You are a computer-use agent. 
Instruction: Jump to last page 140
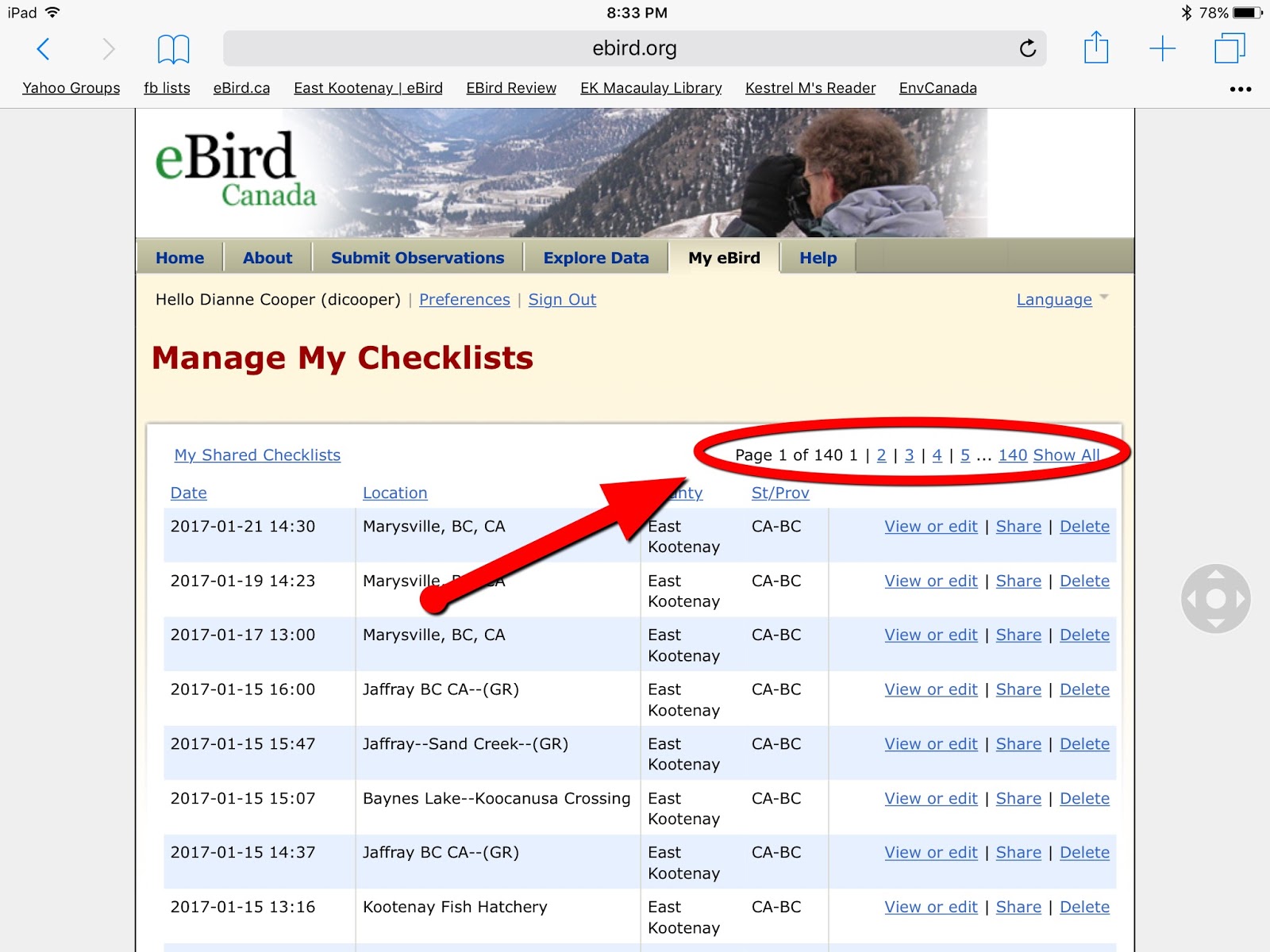[x=1013, y=455]
